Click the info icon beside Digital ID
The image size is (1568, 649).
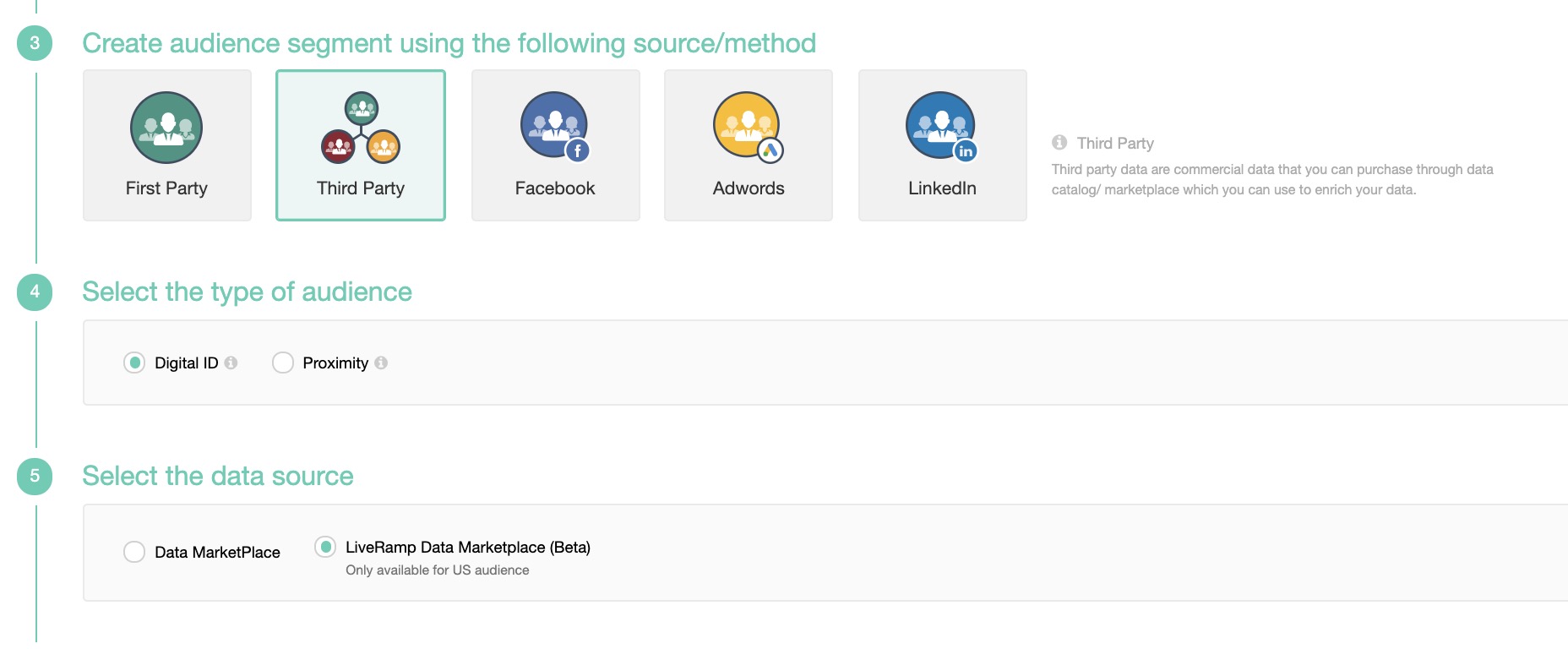(x=231, y=363)
